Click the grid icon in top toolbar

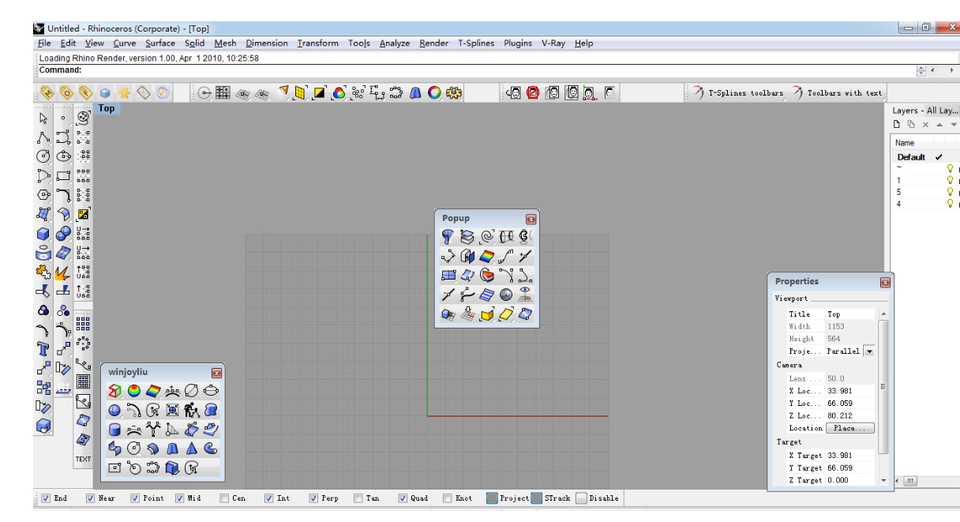click(x=223, y=93)
